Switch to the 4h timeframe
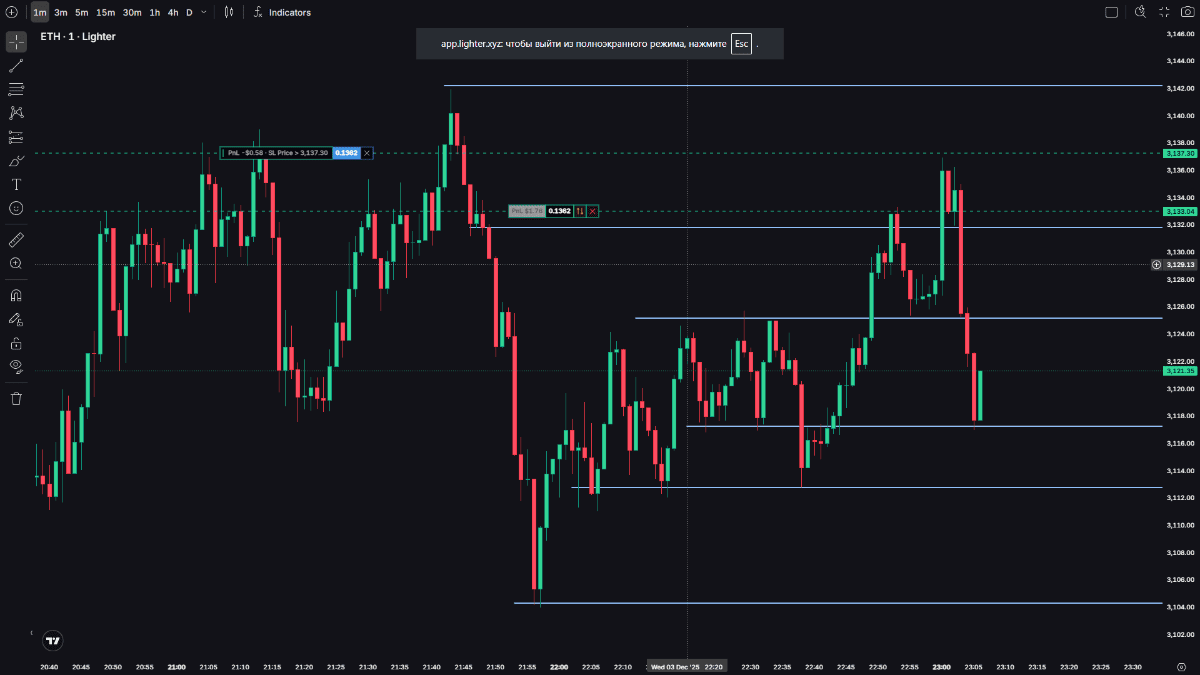 [173, 12]
